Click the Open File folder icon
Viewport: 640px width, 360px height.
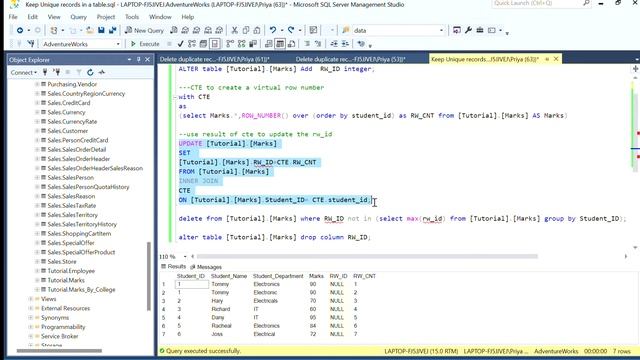(x=90, y=30)
